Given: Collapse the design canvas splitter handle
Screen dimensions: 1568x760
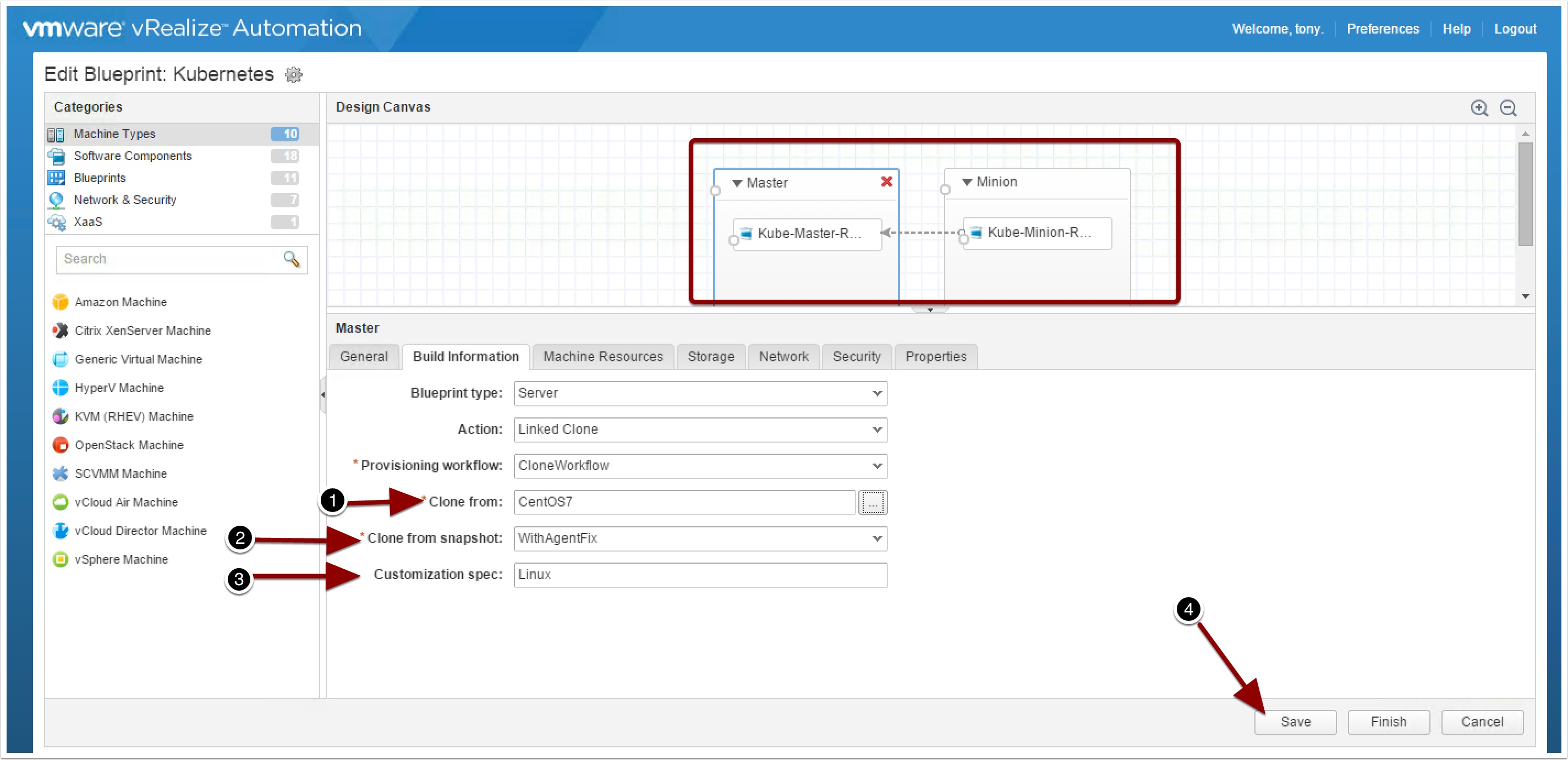Looking at the screenshot, I should [930, 310].
